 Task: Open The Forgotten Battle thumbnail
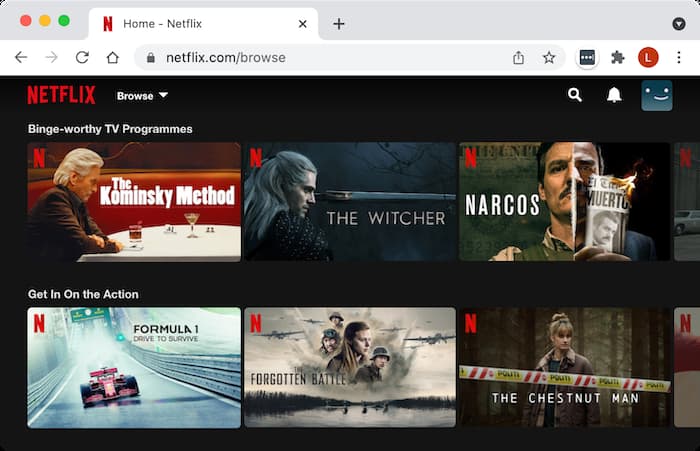(350, 367)
